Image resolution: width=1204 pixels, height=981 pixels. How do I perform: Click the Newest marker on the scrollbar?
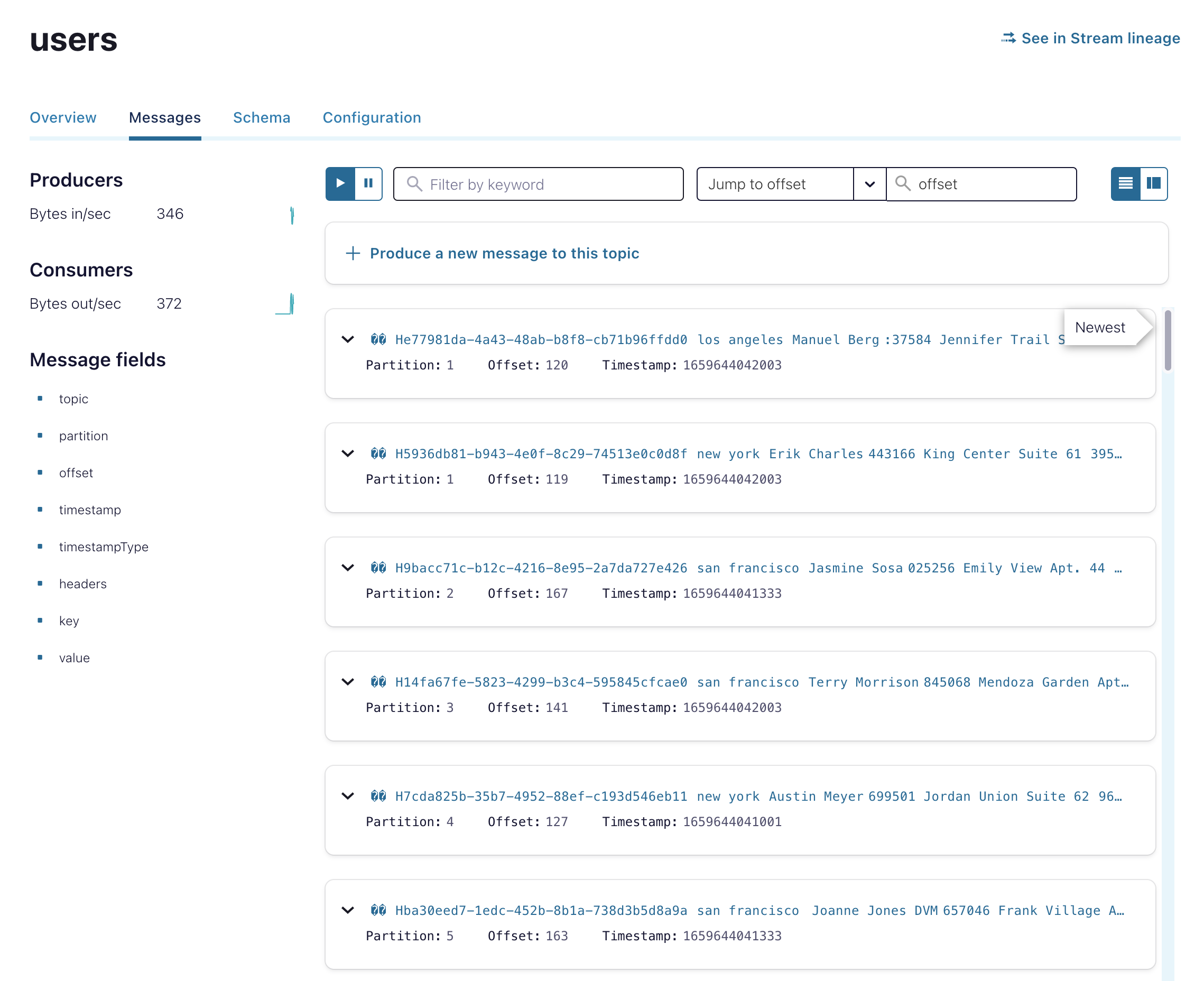coord(1099,327)
